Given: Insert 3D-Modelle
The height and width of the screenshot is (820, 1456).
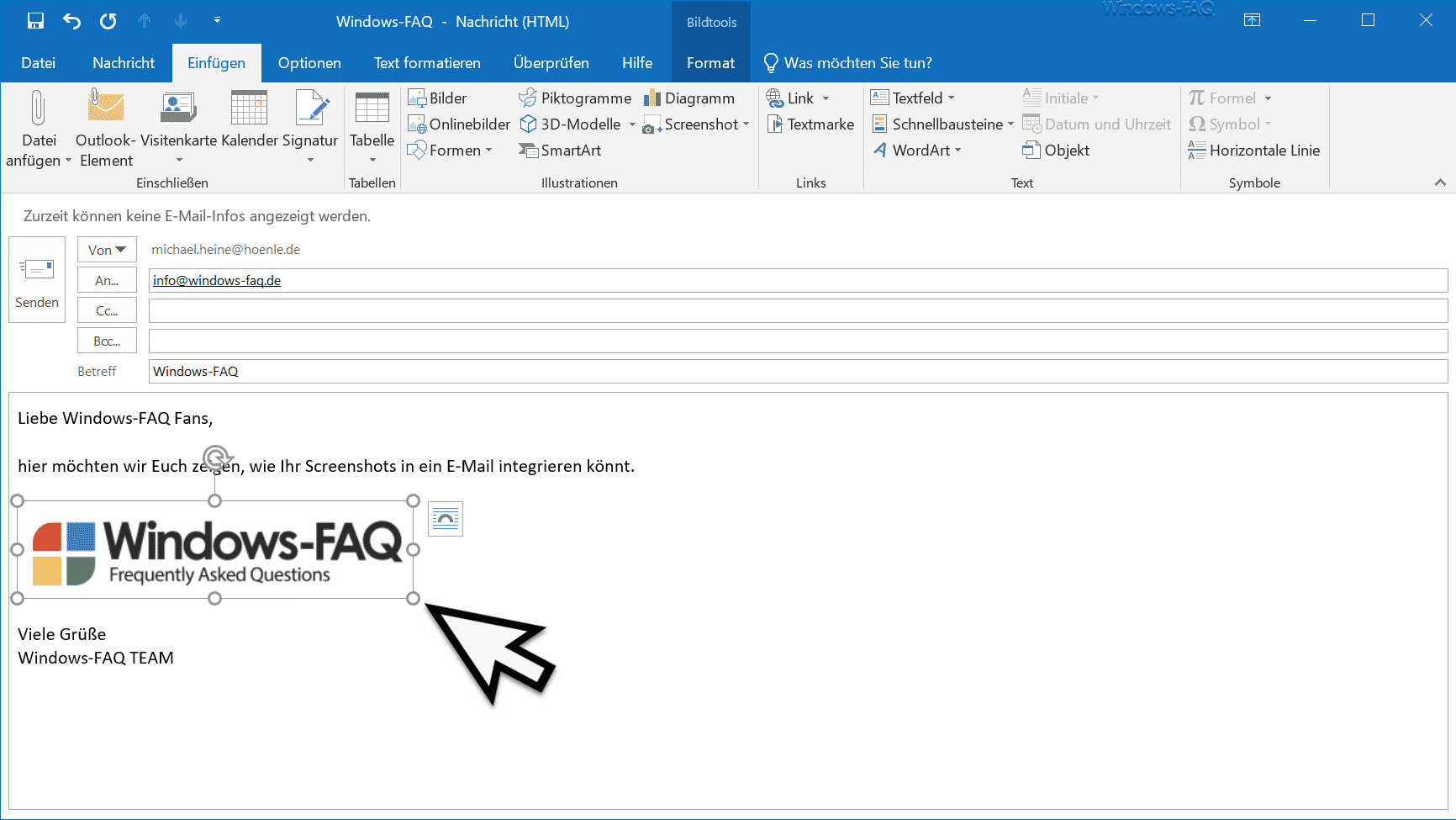Looking at the screenshot, I should 571,124.
